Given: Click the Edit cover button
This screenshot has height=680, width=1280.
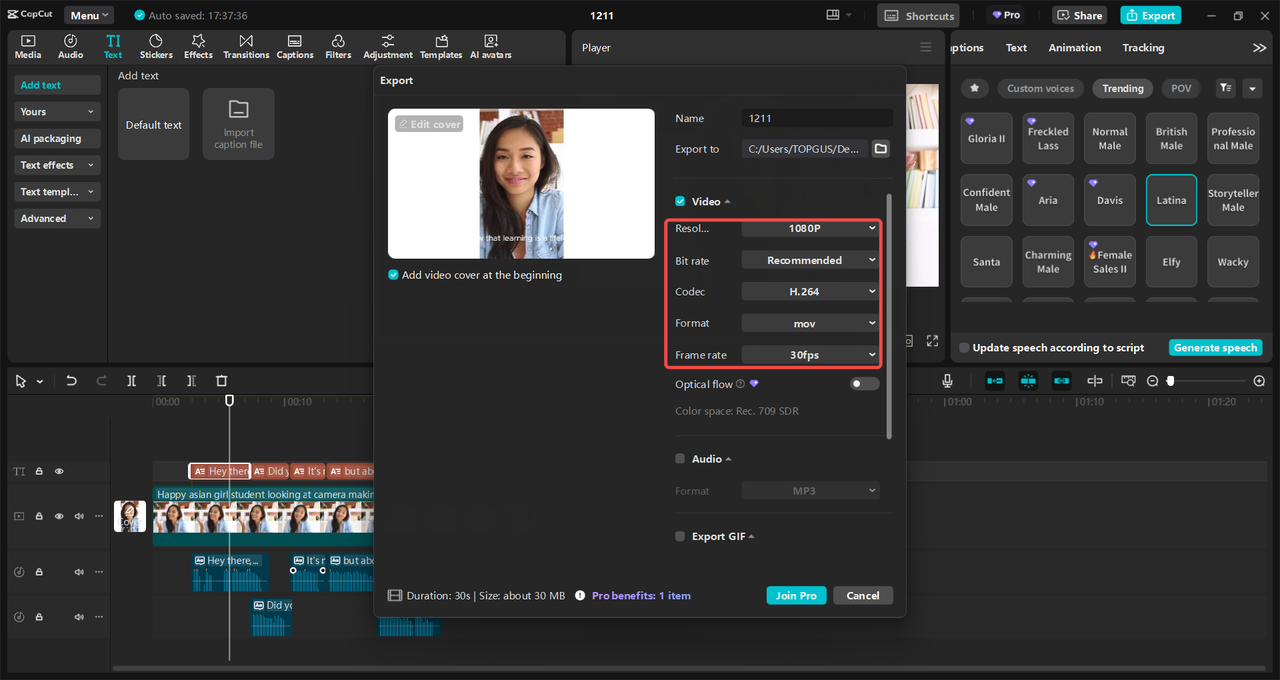Looking at the screenshot, I should (428, 124).
